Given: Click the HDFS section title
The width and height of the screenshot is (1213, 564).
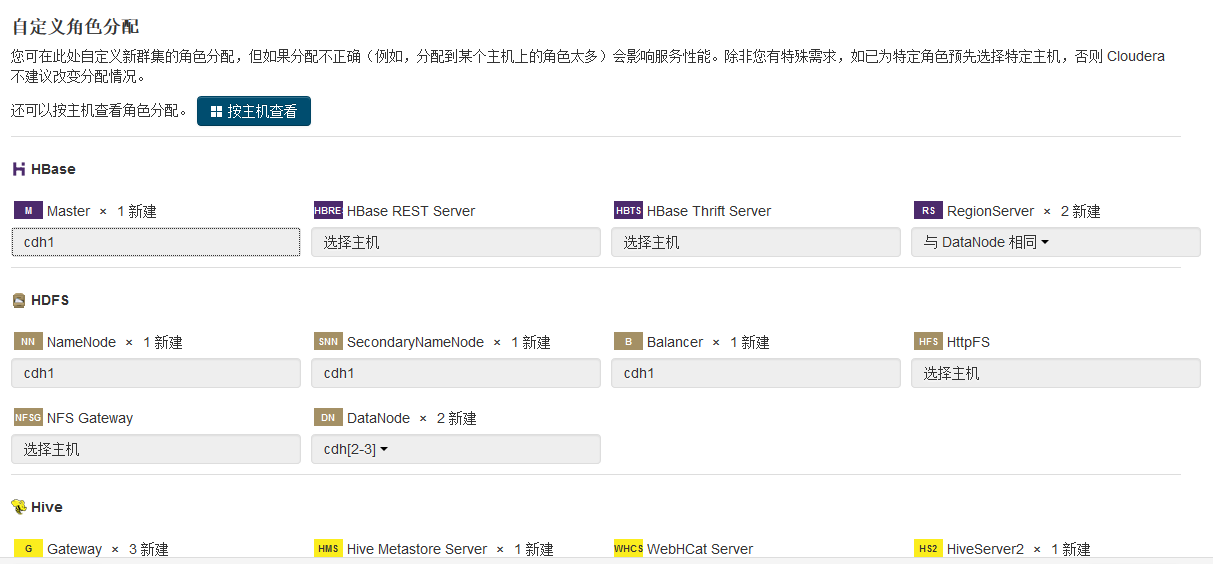Looking at the screenshot, I should [x=50, y=300].
